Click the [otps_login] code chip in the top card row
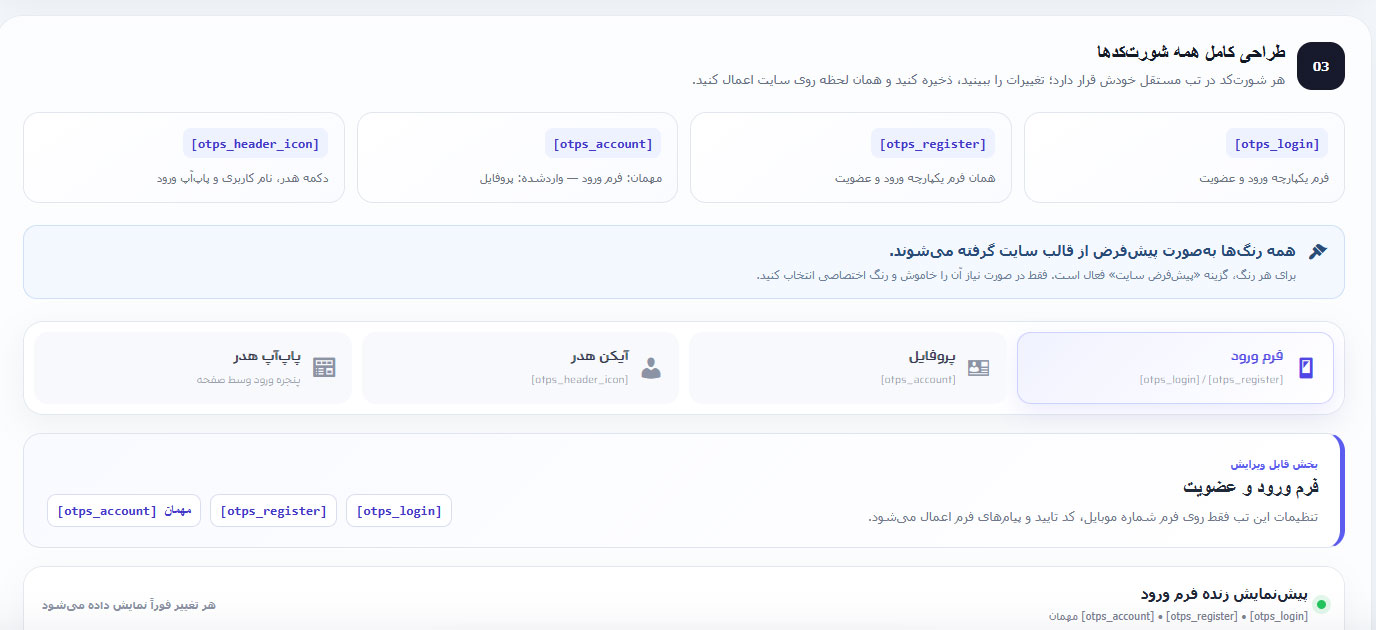The image size is (1376, 630). 1277,144
